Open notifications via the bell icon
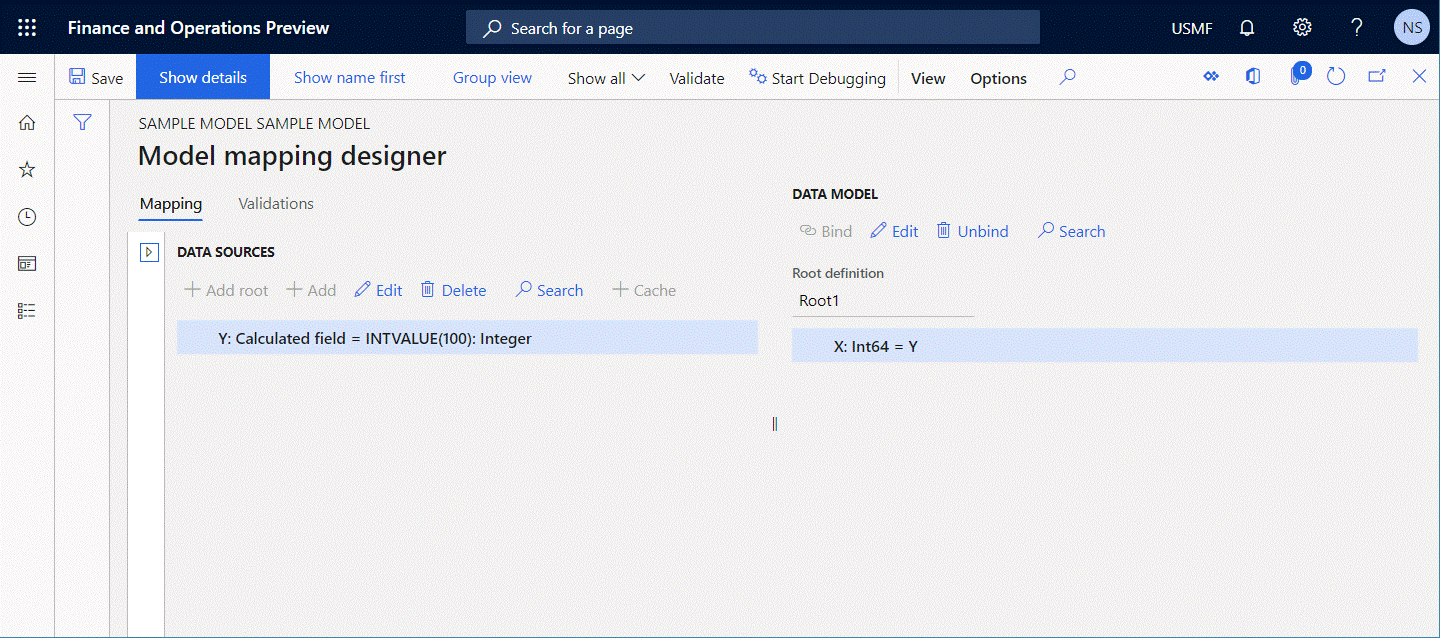This screenshot has width=1440, height=638. pyautogui.click(x=1246, y=27)
